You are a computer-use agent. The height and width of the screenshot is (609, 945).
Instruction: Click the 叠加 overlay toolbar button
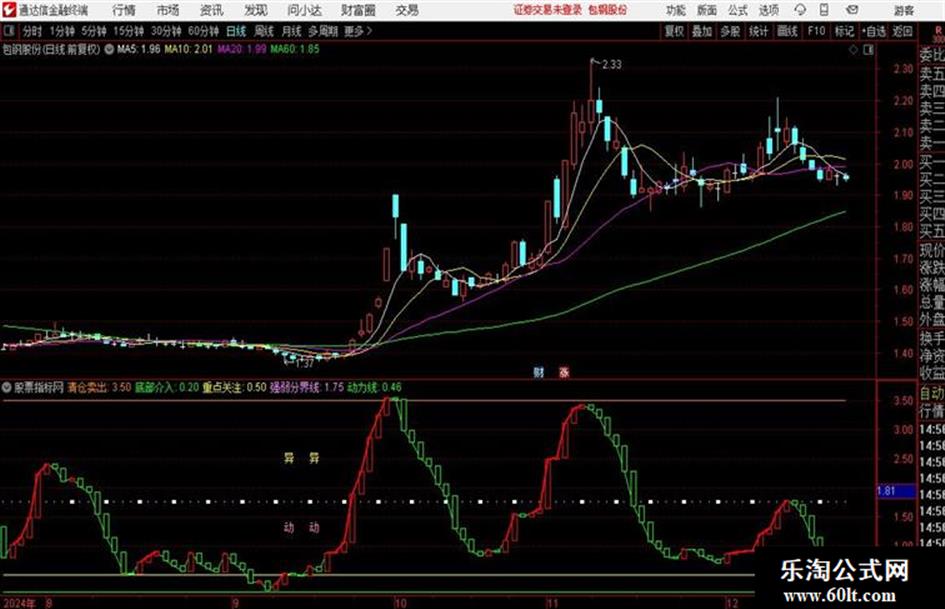(x=702, y=31)
